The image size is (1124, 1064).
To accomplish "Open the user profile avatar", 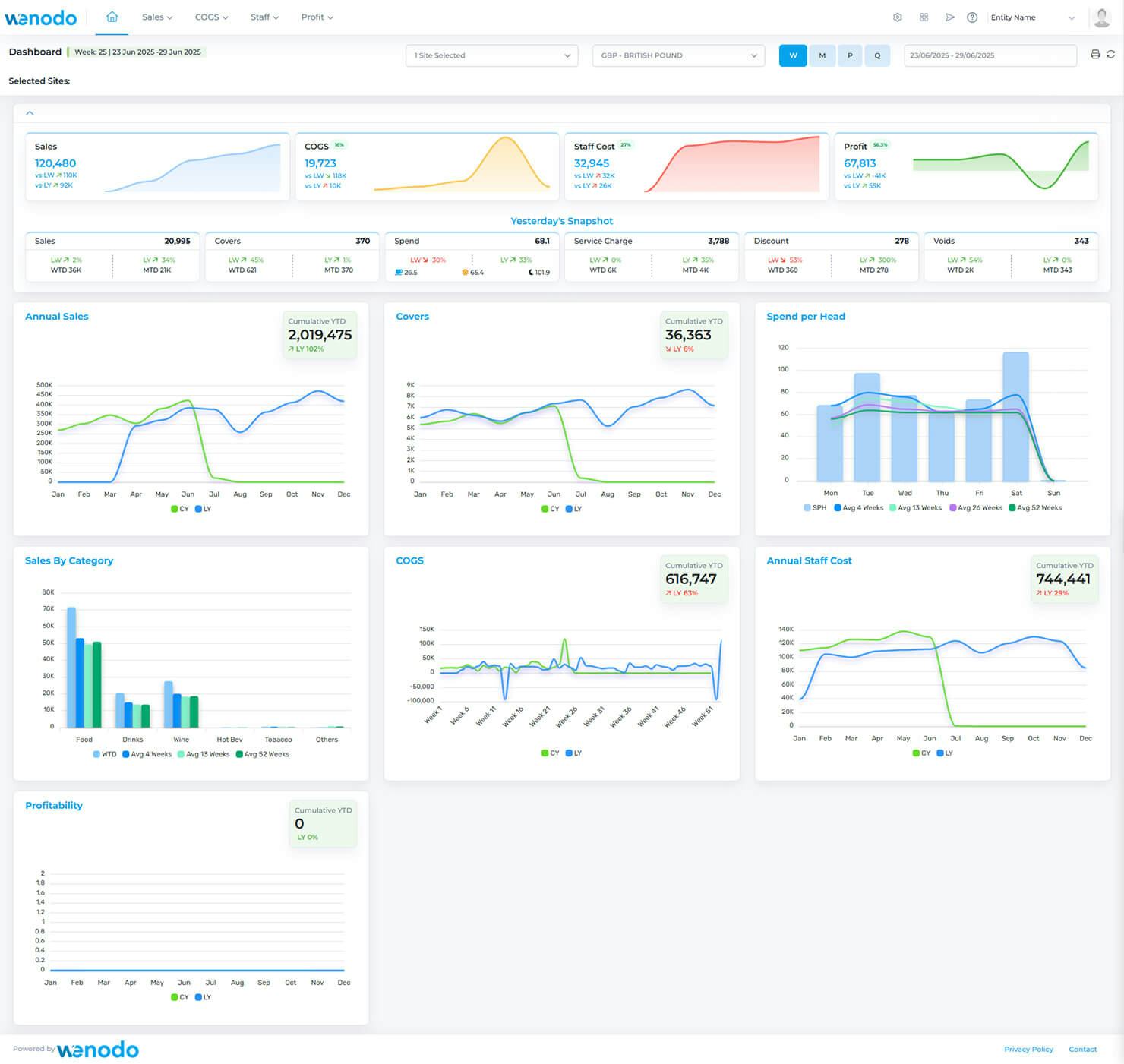I will click(x=1101, y=17).
